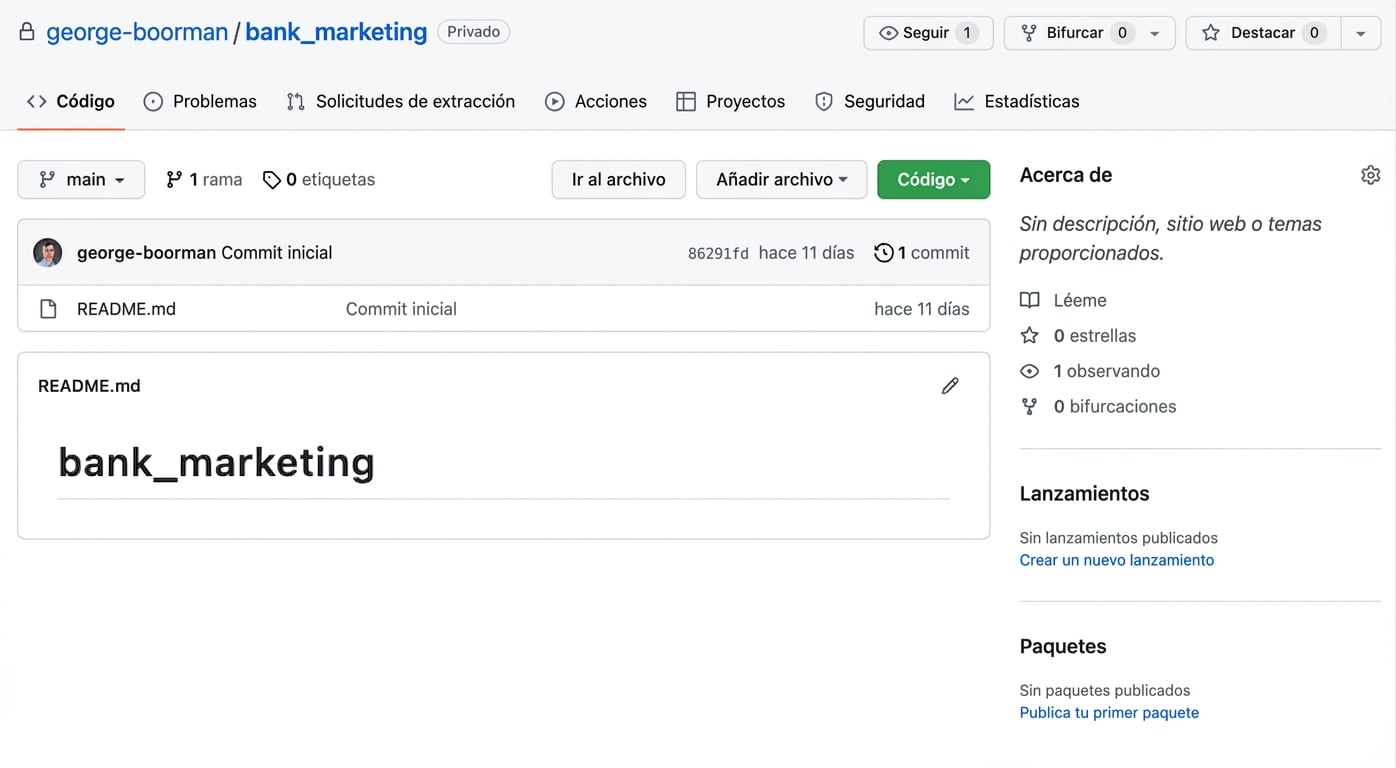
Task: Open the main branch dropdown
Action: pos(81,179)
